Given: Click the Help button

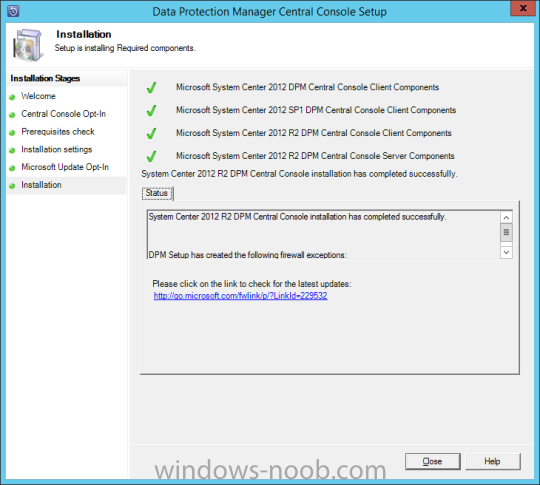Looking at the screenshot, I should 492,461.
